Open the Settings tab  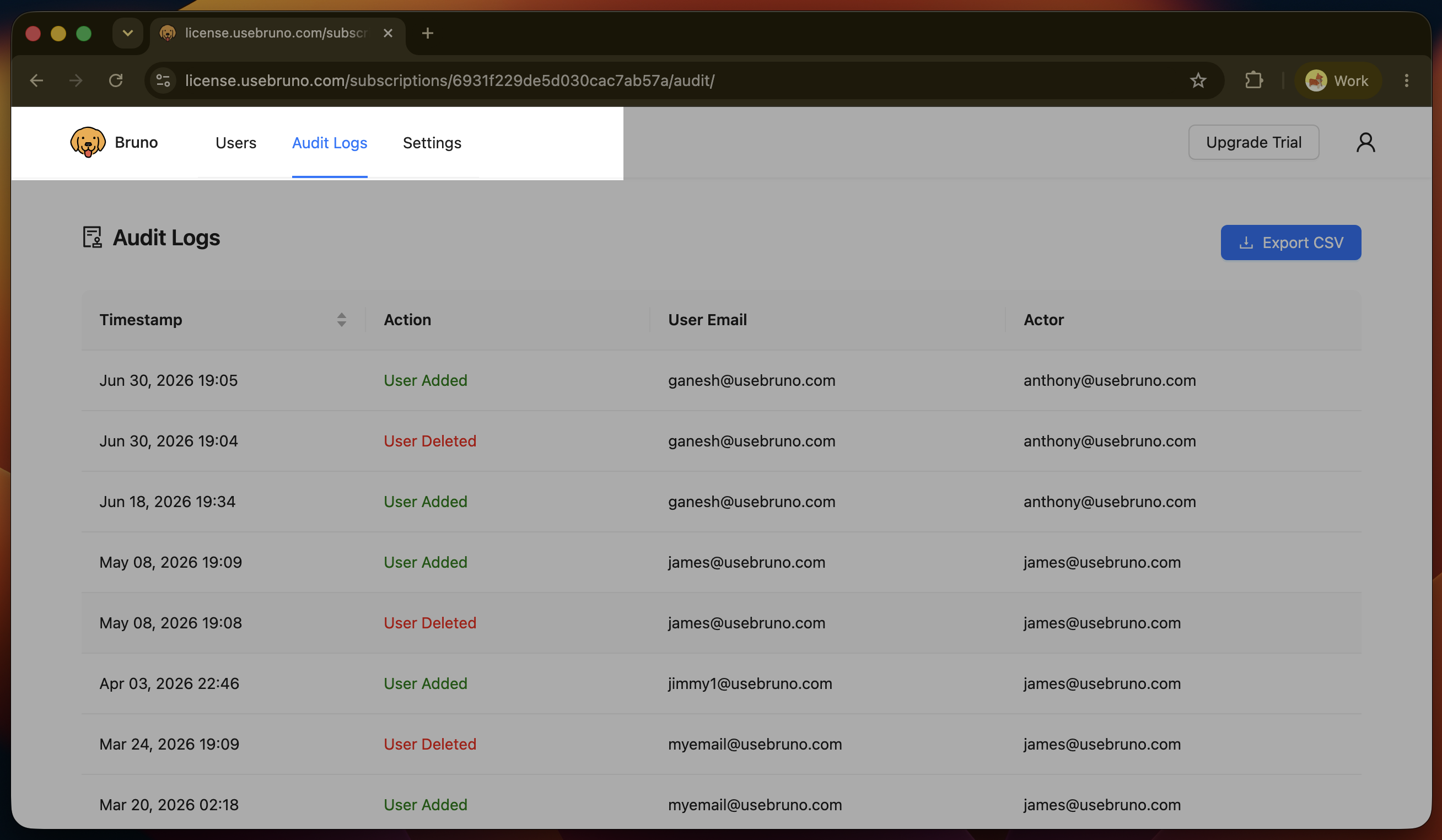(x=432, y=143)
